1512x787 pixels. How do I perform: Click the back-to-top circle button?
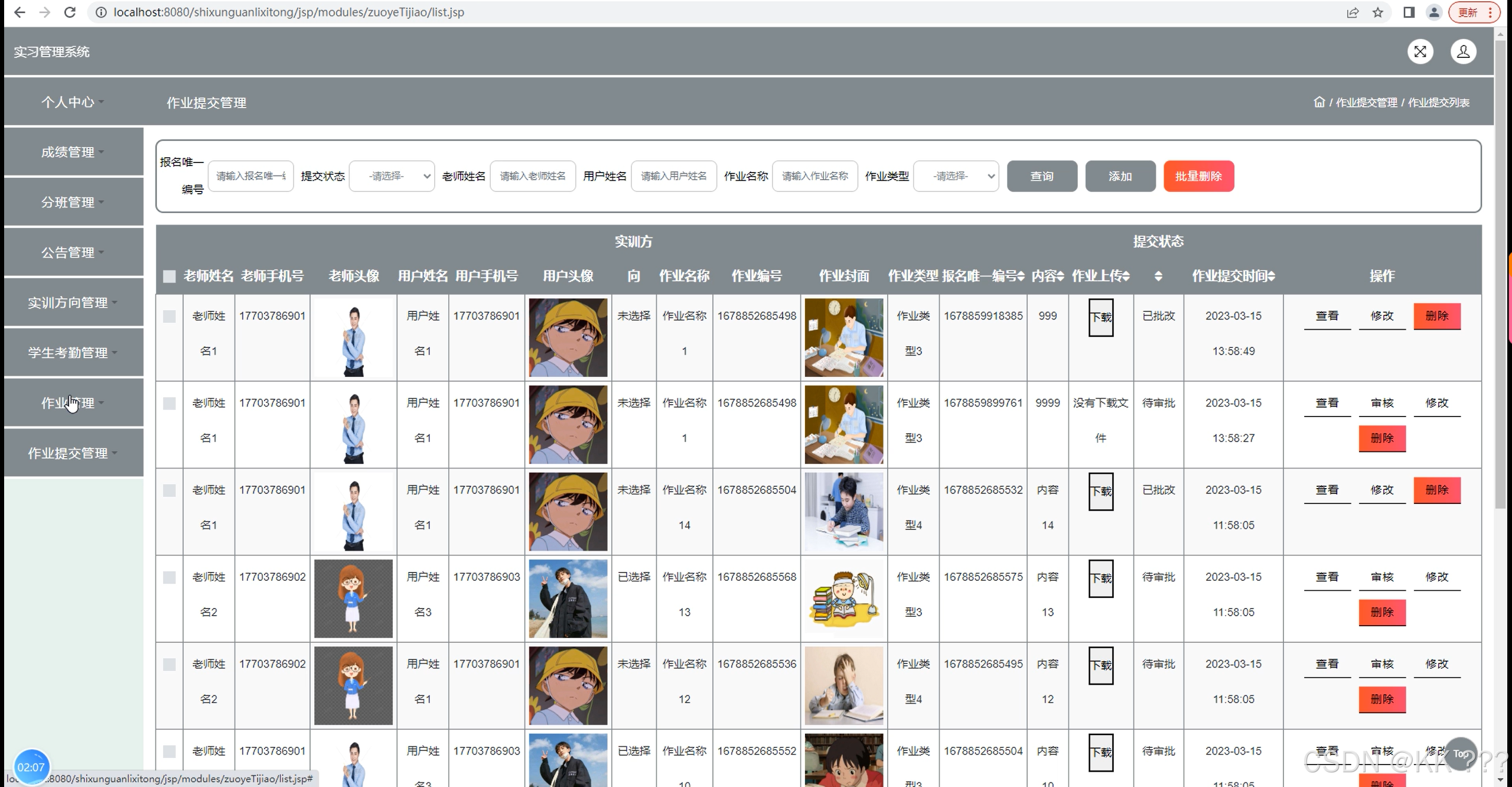pyautogui.click(x=1461, y=754)
